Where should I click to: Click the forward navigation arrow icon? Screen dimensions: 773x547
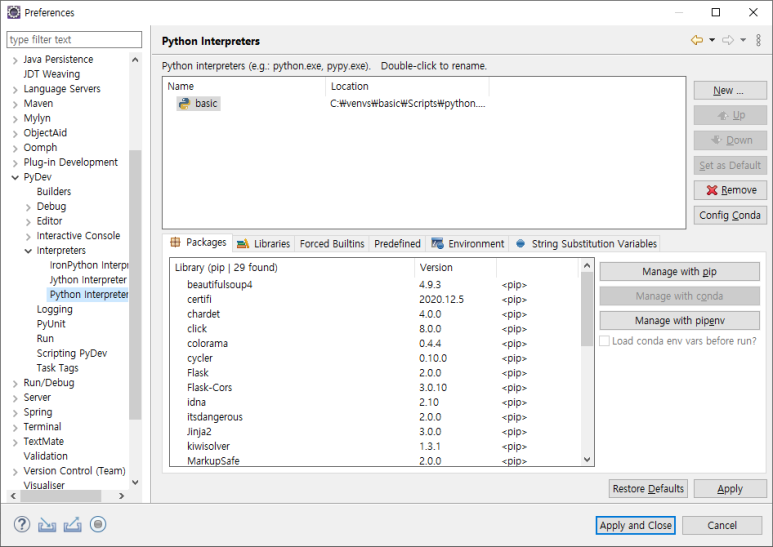728,40
